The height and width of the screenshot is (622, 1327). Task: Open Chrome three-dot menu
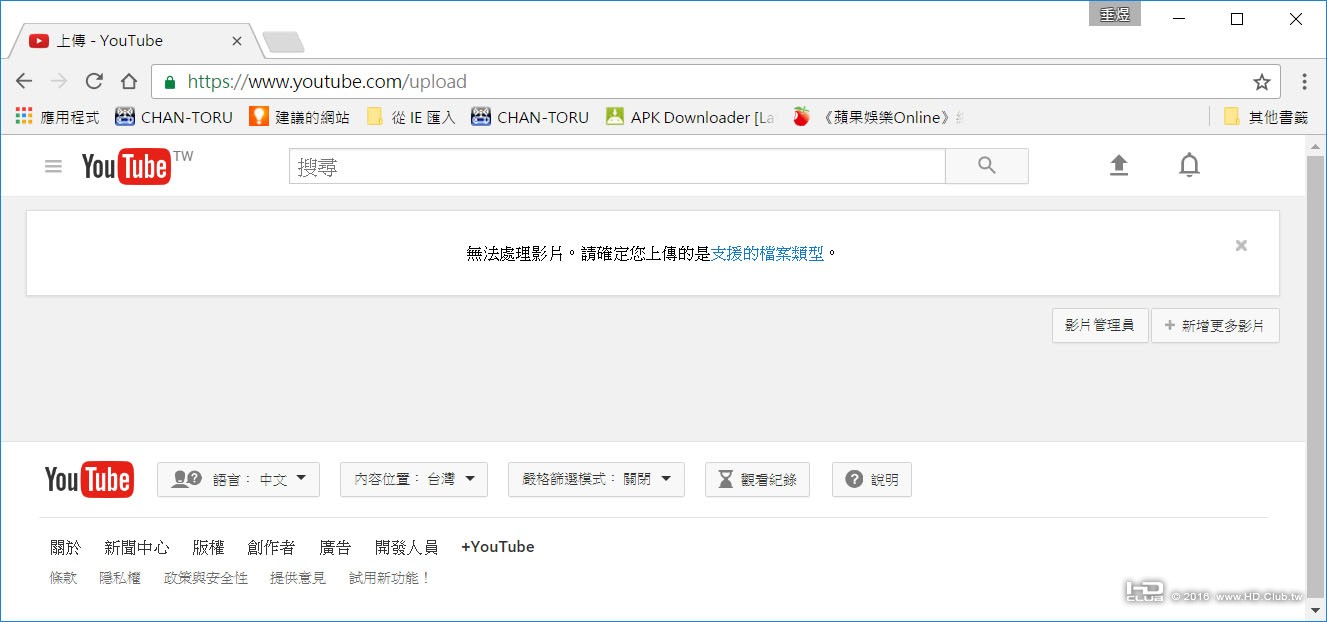1304,82
